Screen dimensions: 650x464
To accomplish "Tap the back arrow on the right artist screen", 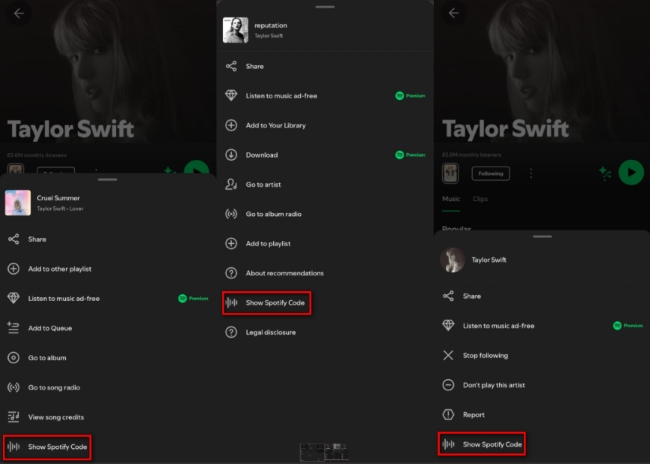I will (x=454, y=13).
